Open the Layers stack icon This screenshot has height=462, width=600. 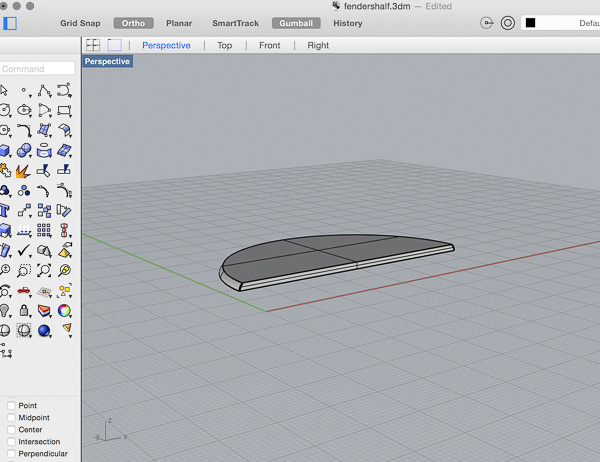coord(44,310)
